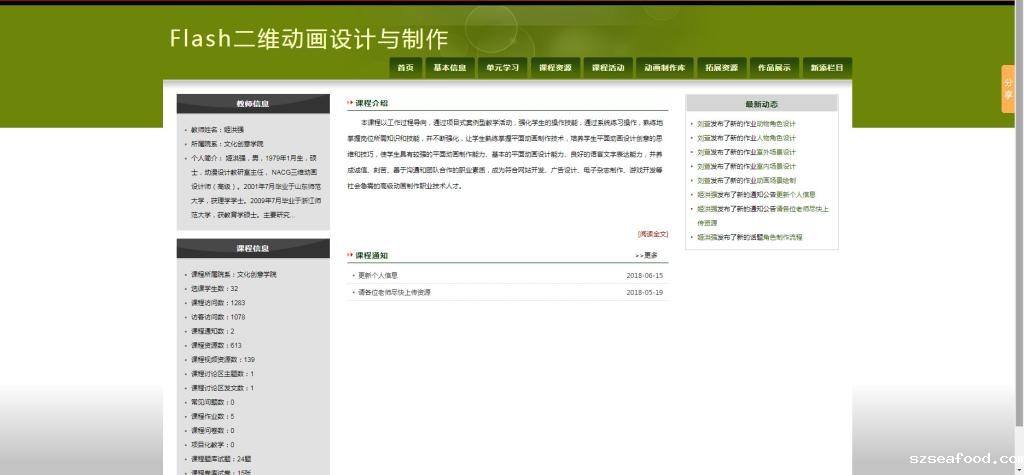Click the 最新动态 panel header
Viewport: 1024px width, 475px height.
tap(761, 105)
